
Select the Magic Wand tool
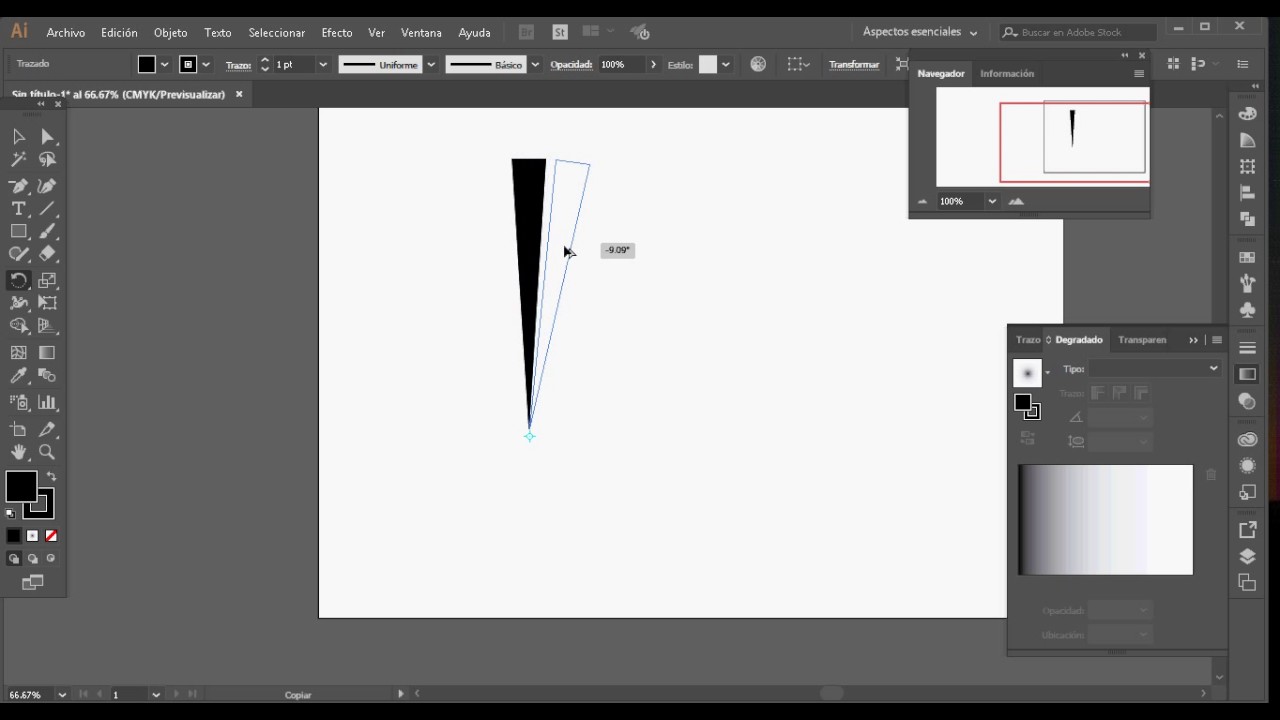click(x=19, y=160)
